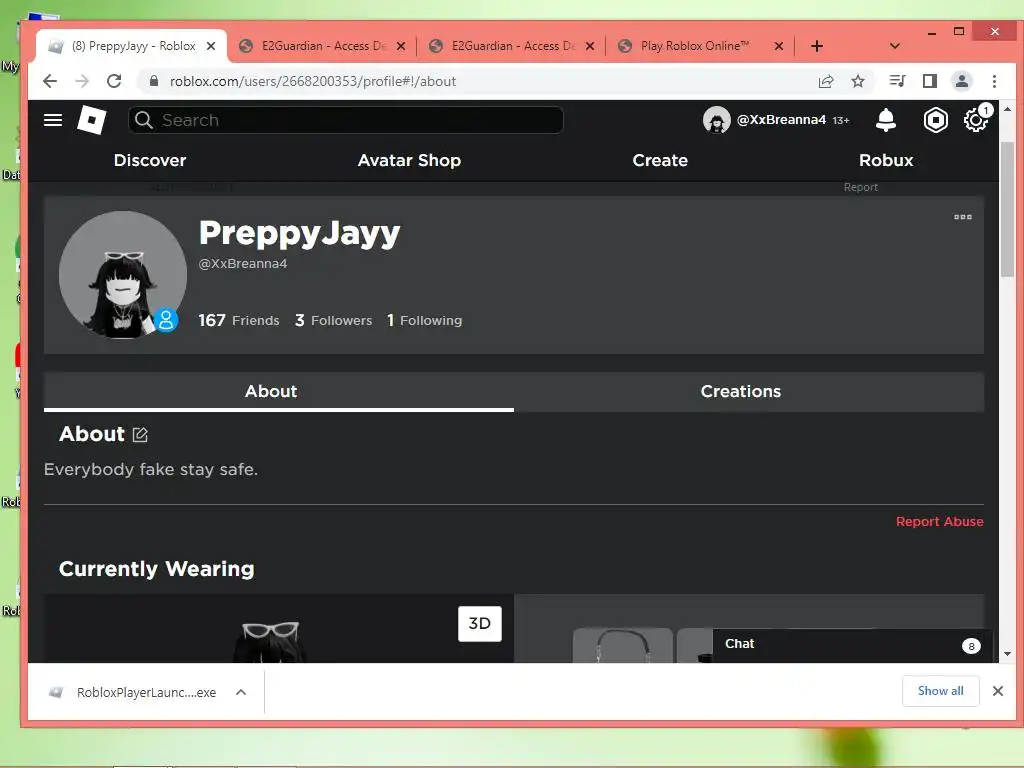The height and width of the screenshot is (768, 1024).
Task: Close the Play Roblox Online tab
Action: pyautogui.click(x=778, y=46)
